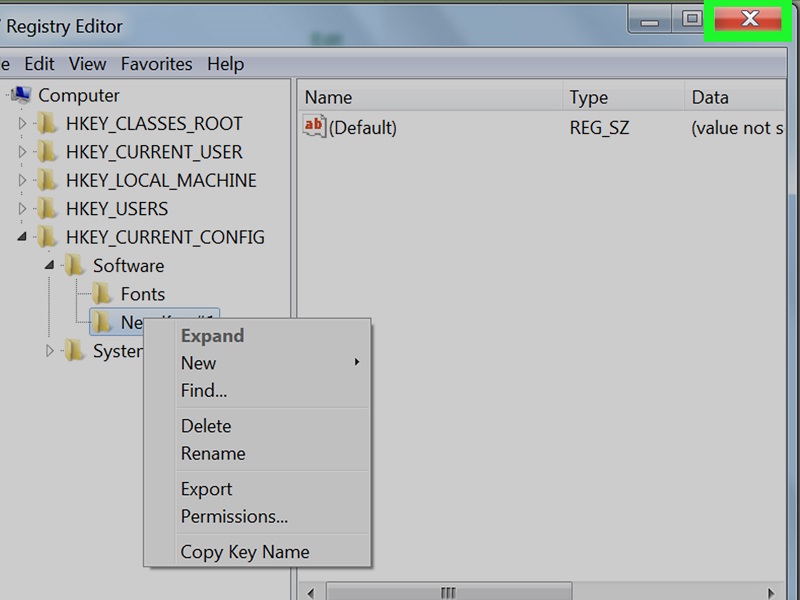Select the Computer tree label
The image size is (800, 600).
click(x=79, y=95)
